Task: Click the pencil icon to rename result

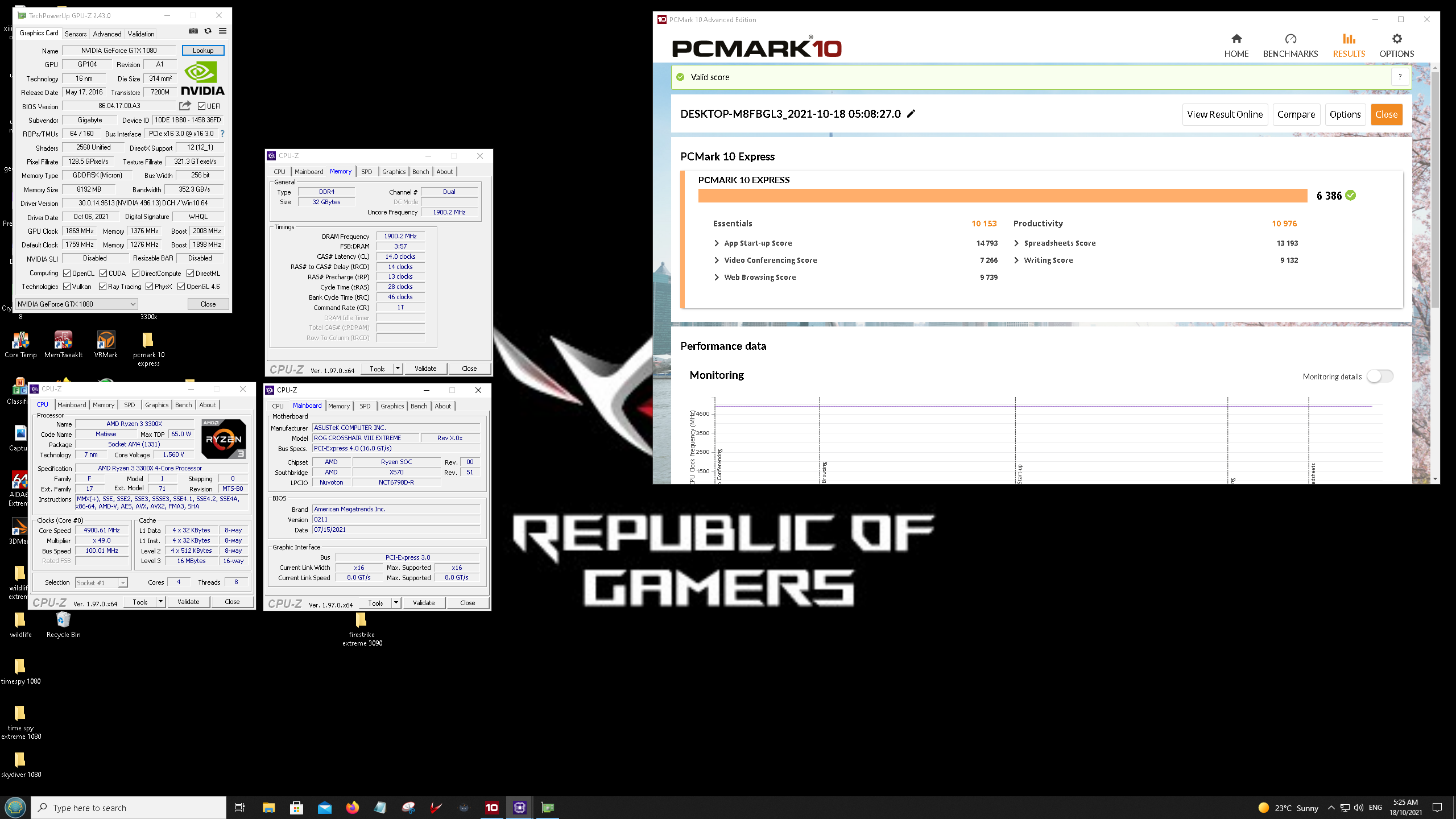Action: [x=911, y=114]
